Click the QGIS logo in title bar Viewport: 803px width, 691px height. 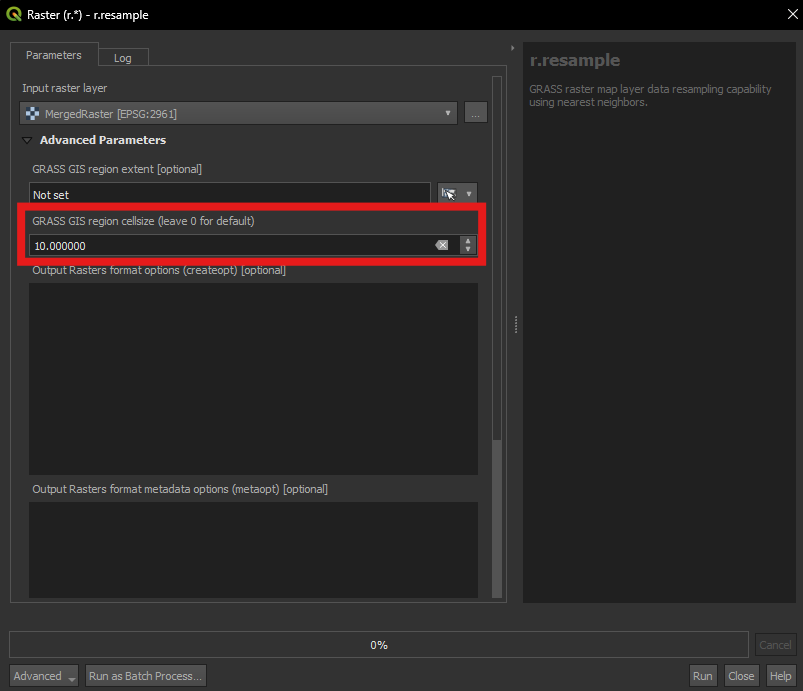click(x=15, y=15)
